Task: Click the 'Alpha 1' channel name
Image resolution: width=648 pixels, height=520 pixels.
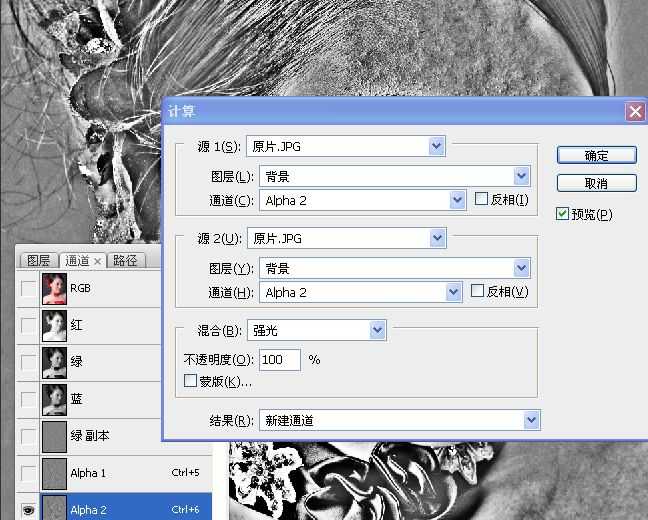Action: [x=88, y=473]
